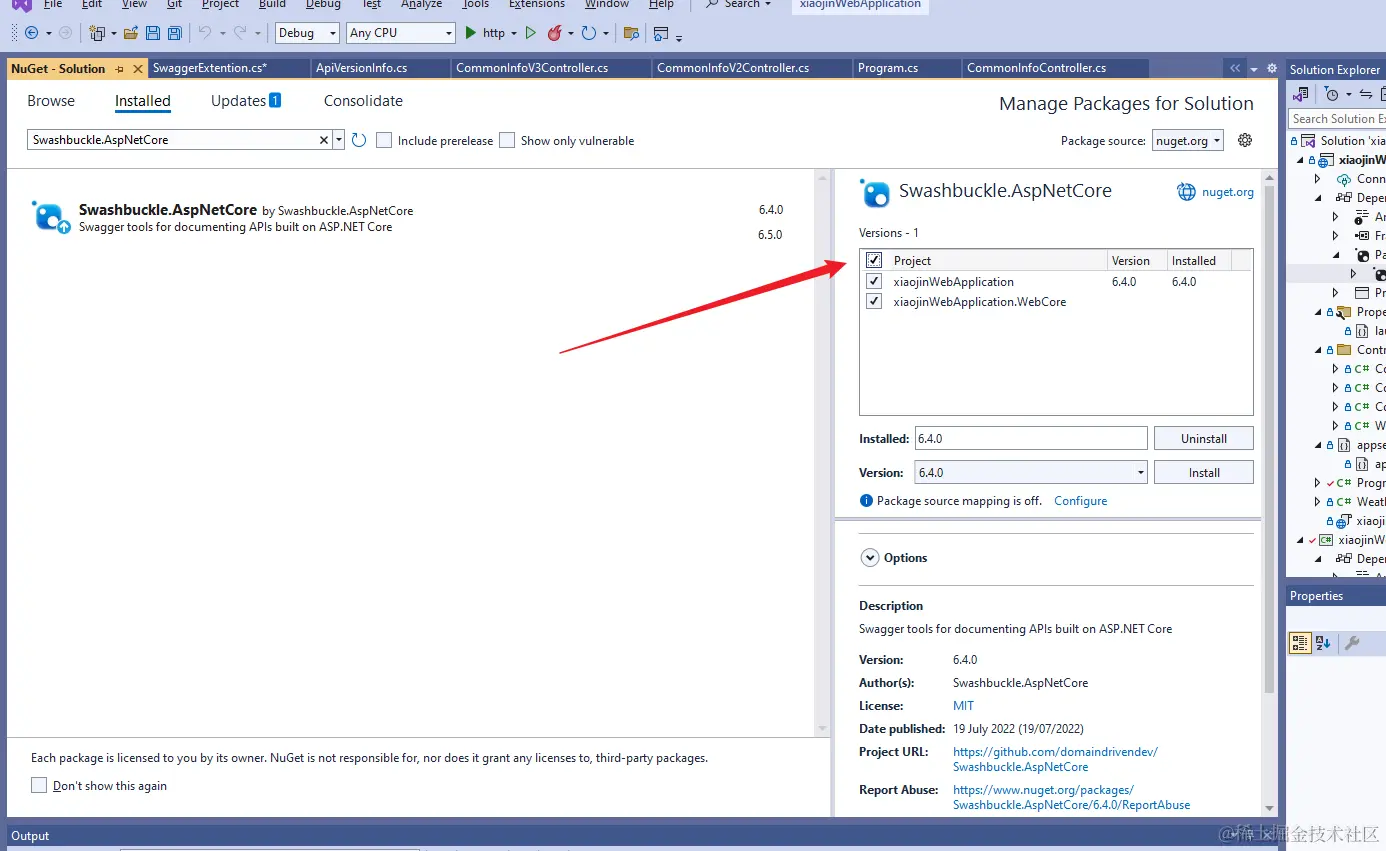Open search history dropdown beside search box
Viewport: 1386px width, 851px height.
(x=339, y=140)
